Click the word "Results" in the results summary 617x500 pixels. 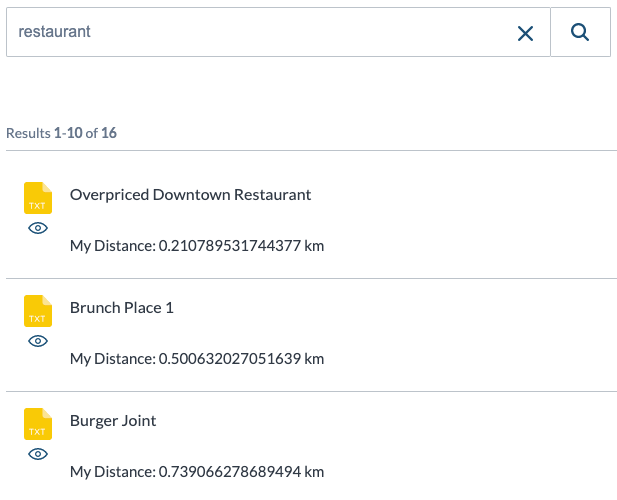tap(28, 133)
